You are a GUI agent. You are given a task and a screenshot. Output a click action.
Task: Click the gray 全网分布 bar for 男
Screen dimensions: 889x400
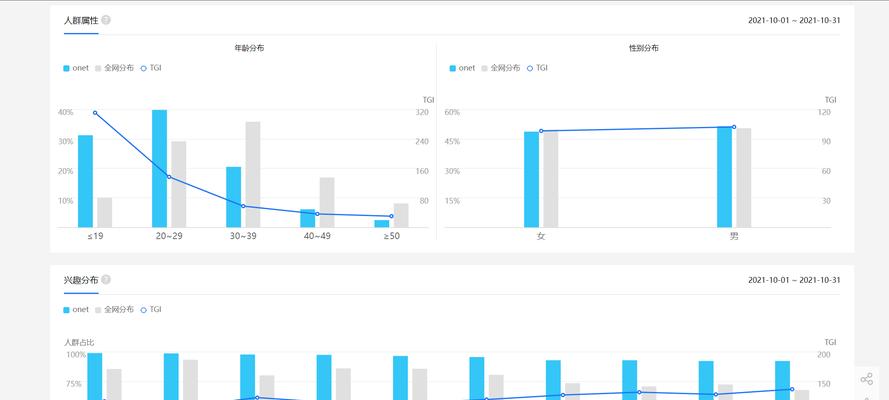click(x=744, y=178)
